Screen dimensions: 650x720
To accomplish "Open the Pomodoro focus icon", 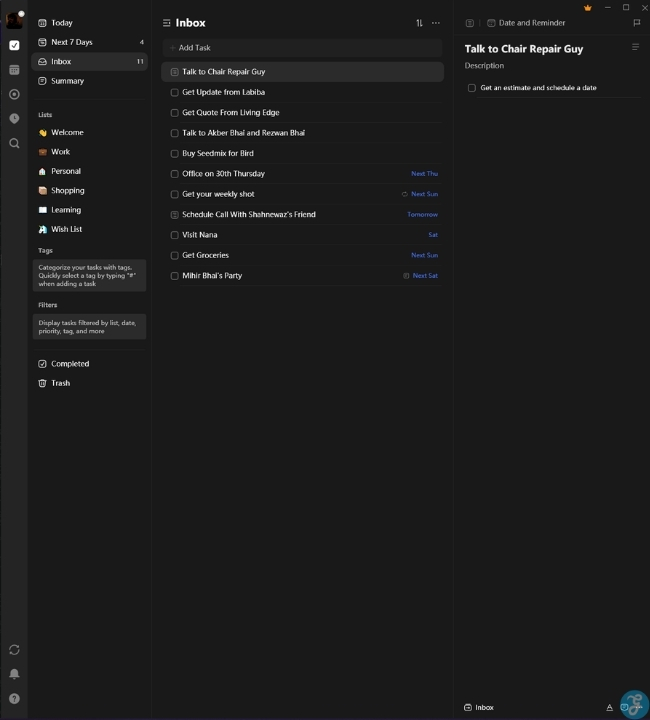I will pyautogui.click(x=14, y=94).
